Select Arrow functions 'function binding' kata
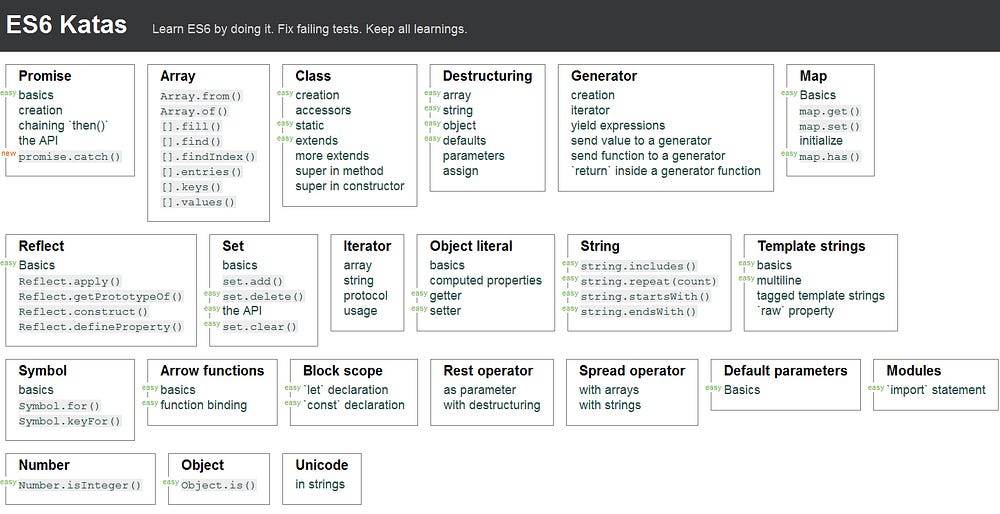The width and height of the screenshot is (1000, 514). (203, 405)
